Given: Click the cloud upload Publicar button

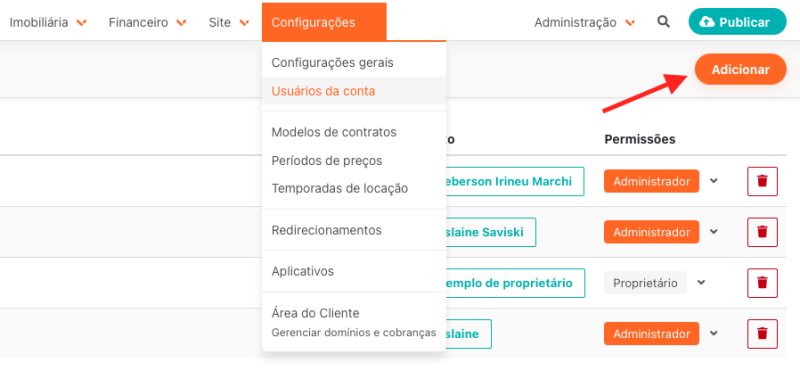Looking at the screenshot, I should [737, 22].
